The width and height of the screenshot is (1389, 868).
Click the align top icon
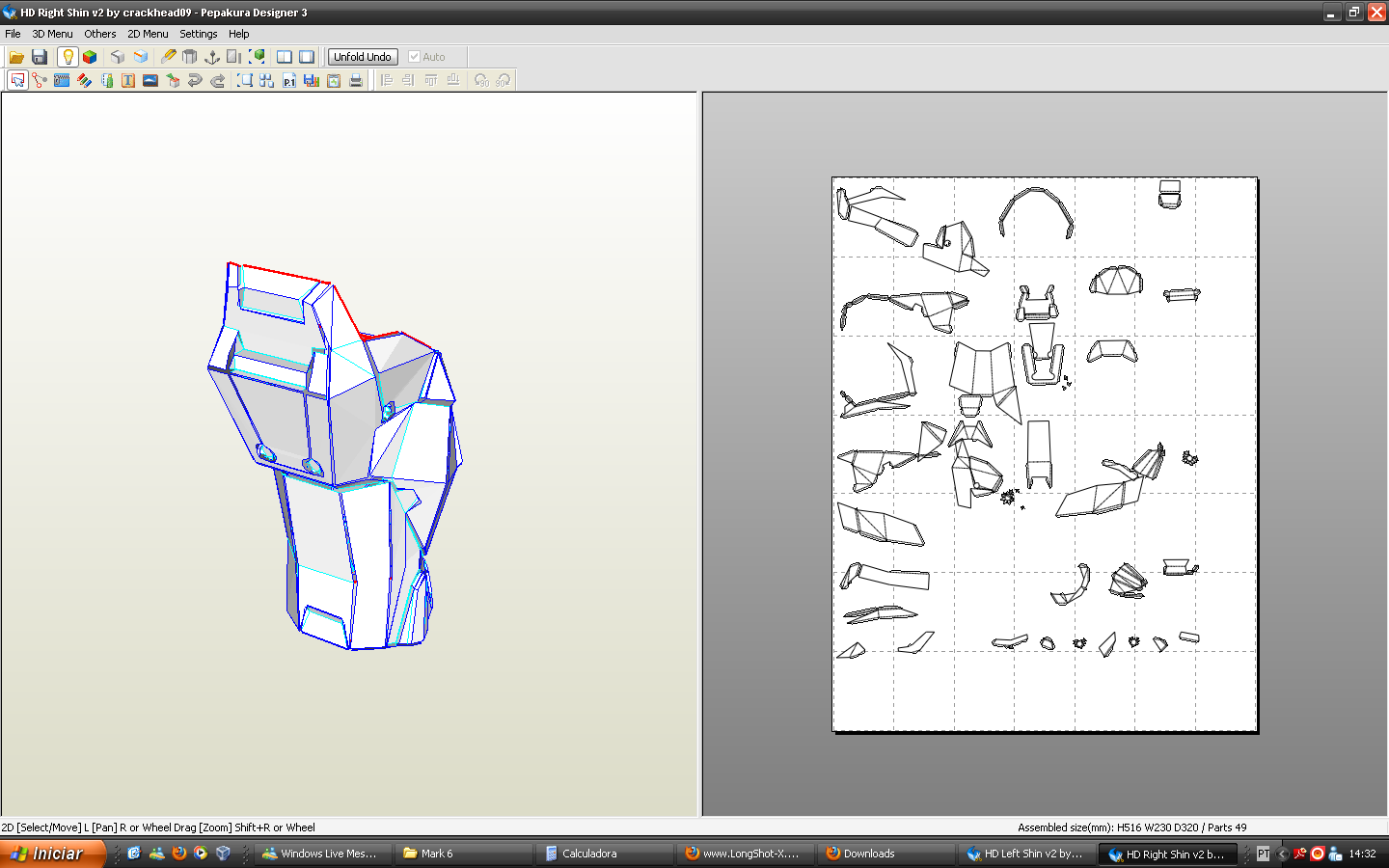click(430, 80)
